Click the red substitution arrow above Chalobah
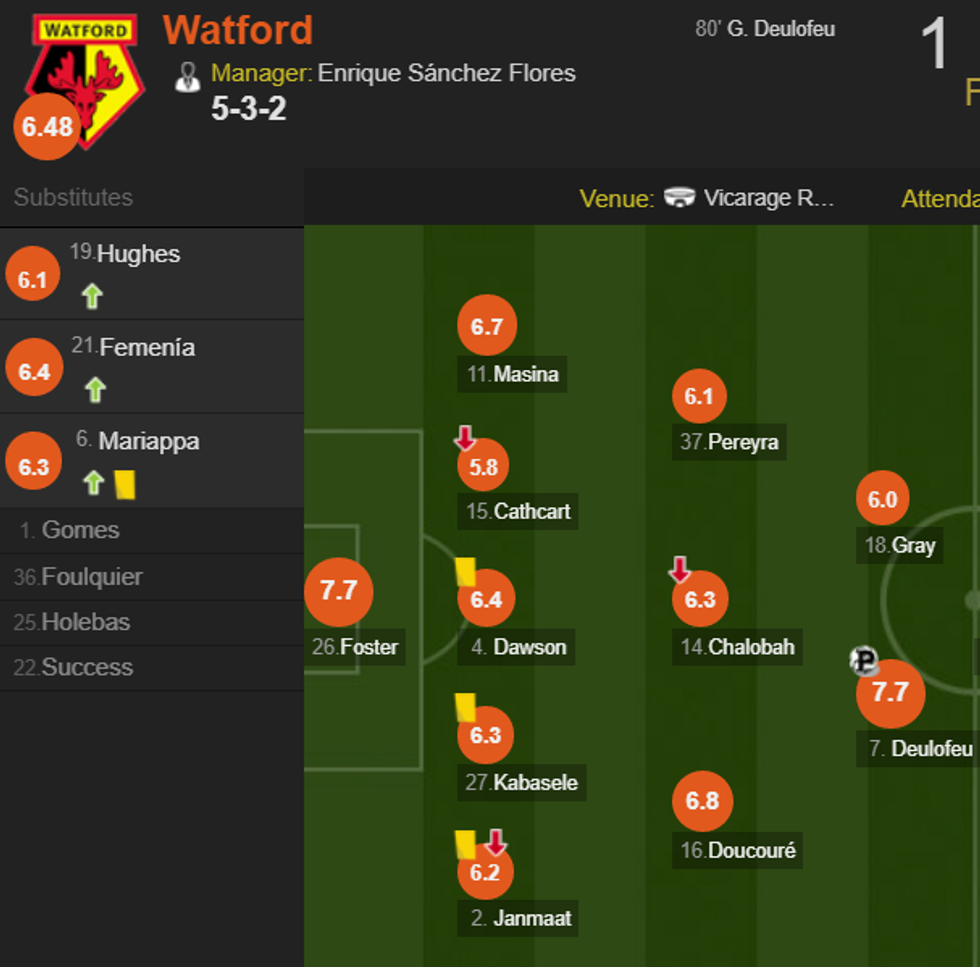This screenshot has width=980, height=967. (680, 571)
